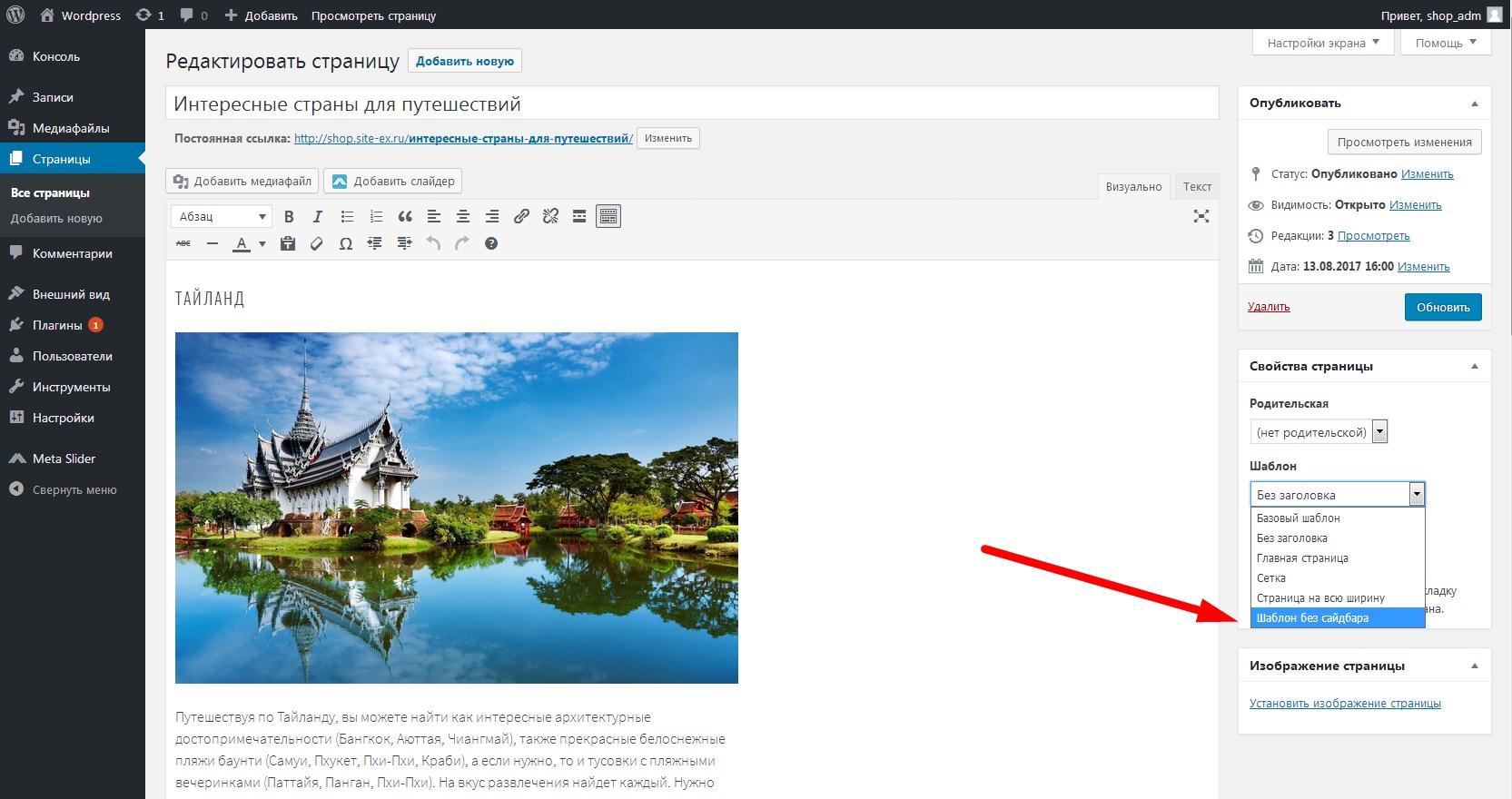Click Изменить permalink button

(x=668, y=138)
